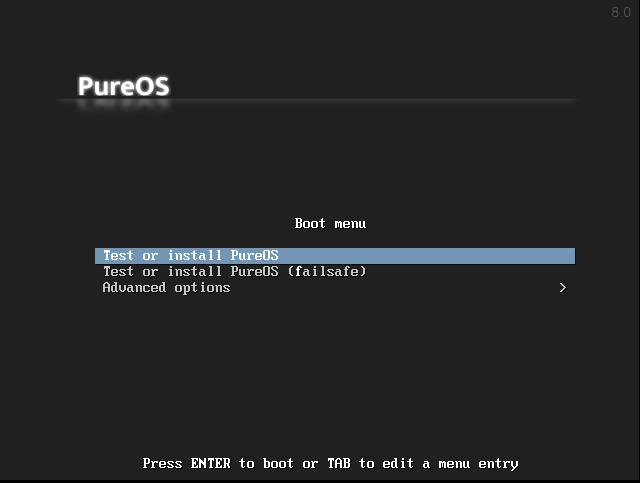Click the word PureOS in the highlighted entry
The height and width of the screenshot is (483, 640).
pos(254,256)
